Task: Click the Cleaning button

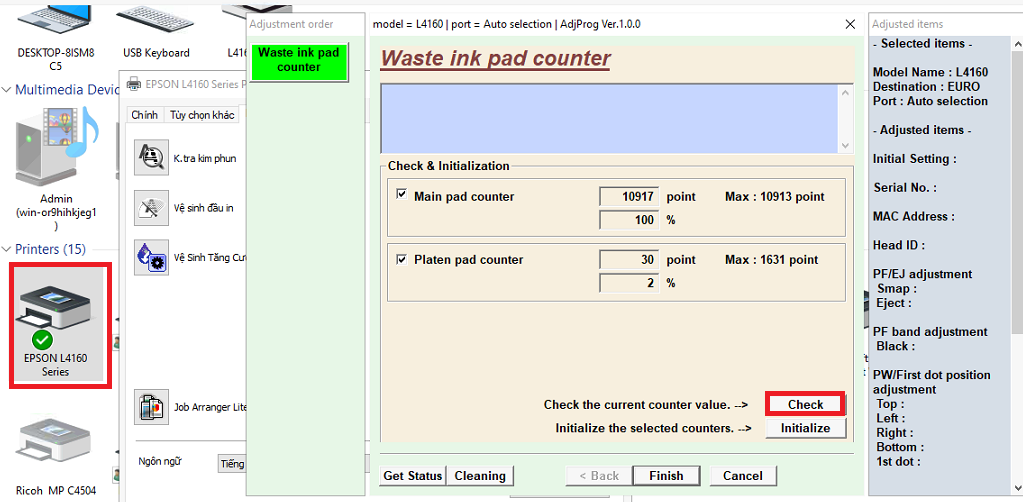Action: click(480, 476)
